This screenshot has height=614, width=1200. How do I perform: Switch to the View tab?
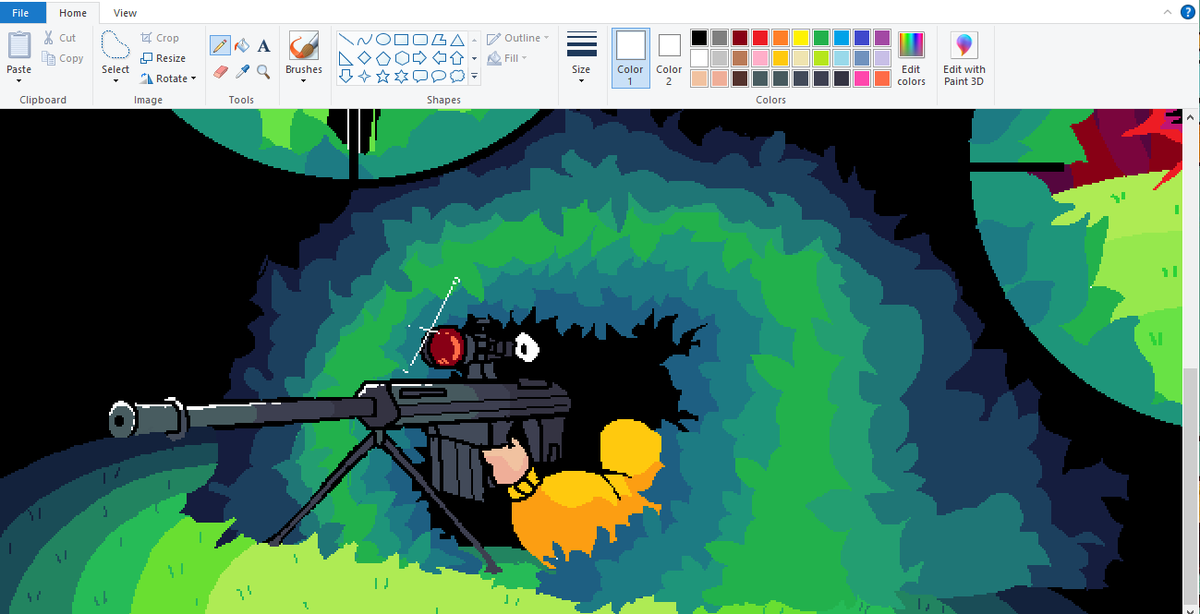[x=125, y=13]
